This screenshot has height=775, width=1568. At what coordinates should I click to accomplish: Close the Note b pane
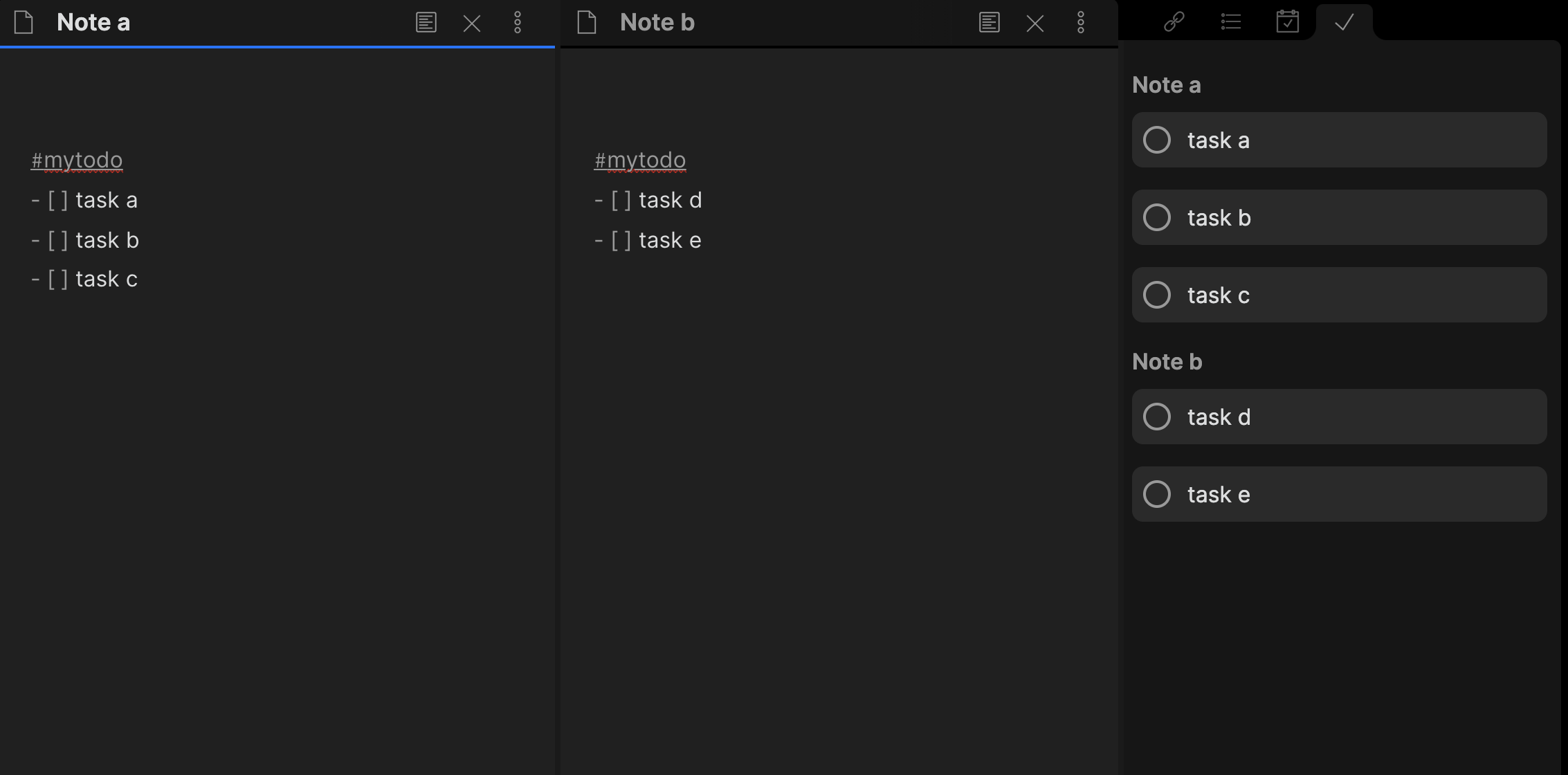pyautogui.click(x=1035, y=24)
